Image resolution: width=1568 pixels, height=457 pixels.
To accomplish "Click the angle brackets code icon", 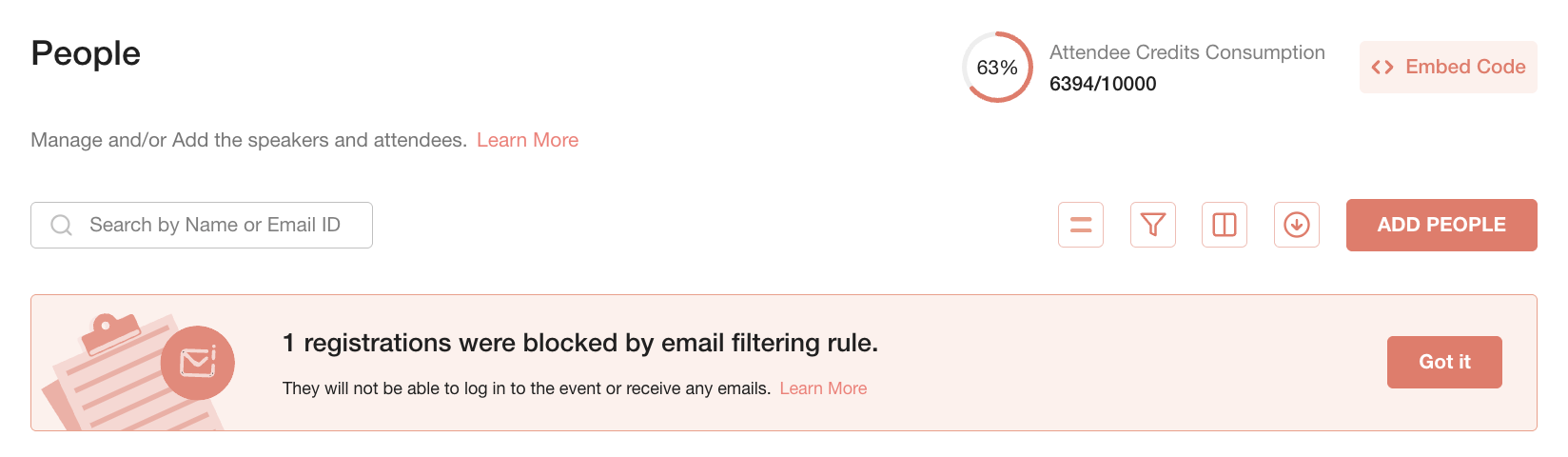I will 1382,67.
